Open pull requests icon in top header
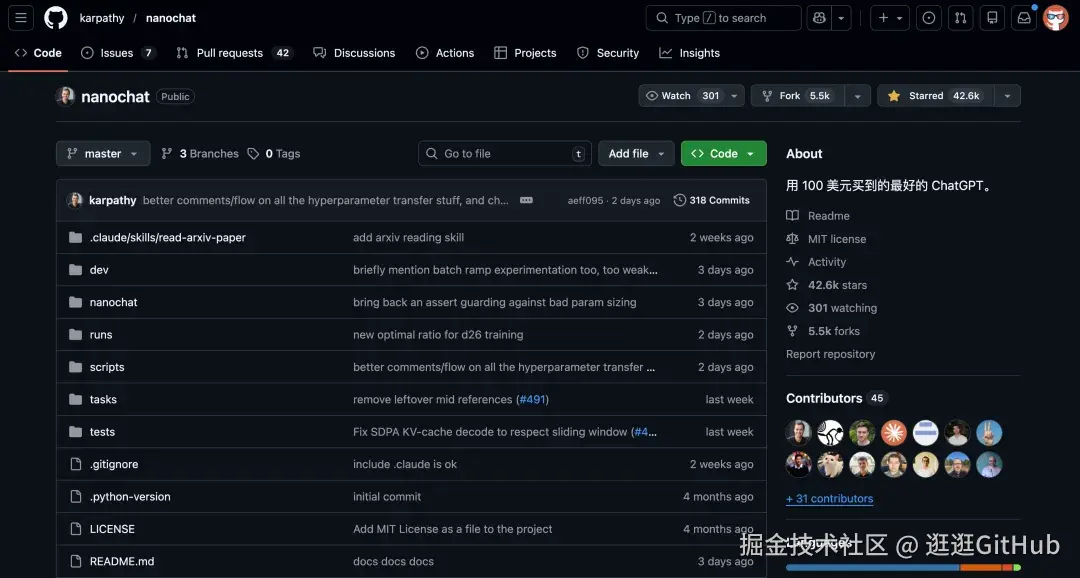1080x578 pixels. point(960,18)
